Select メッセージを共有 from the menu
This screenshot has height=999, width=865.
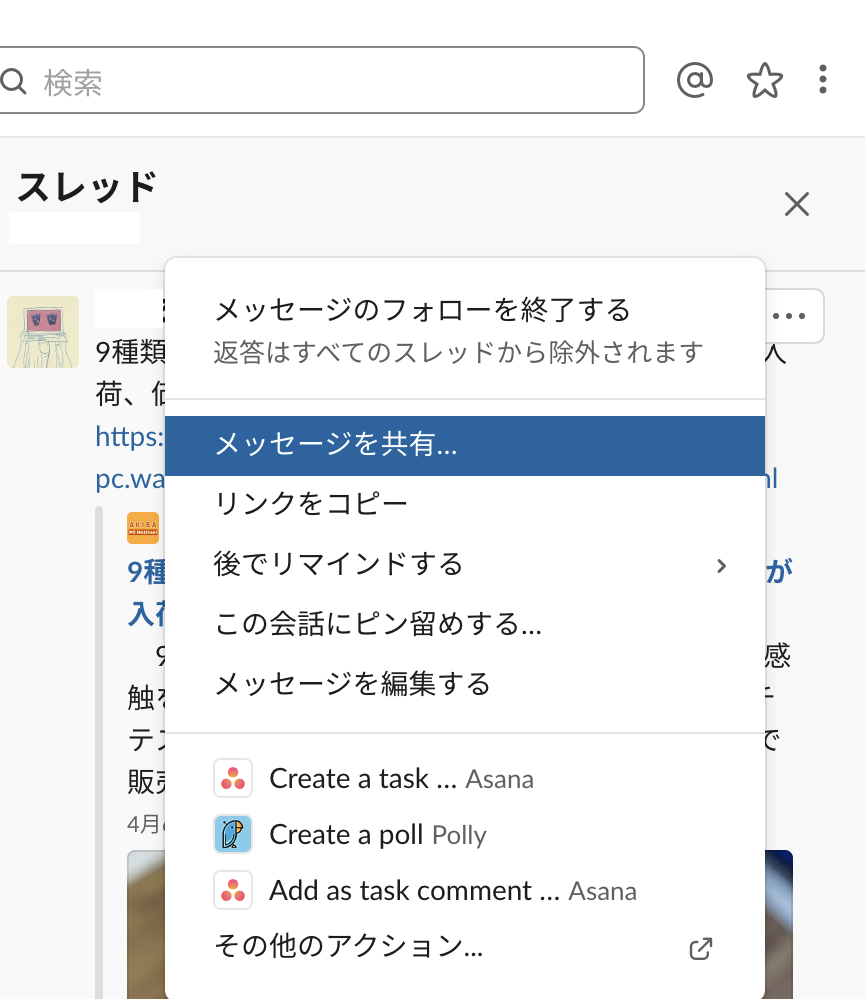[334, 445]
